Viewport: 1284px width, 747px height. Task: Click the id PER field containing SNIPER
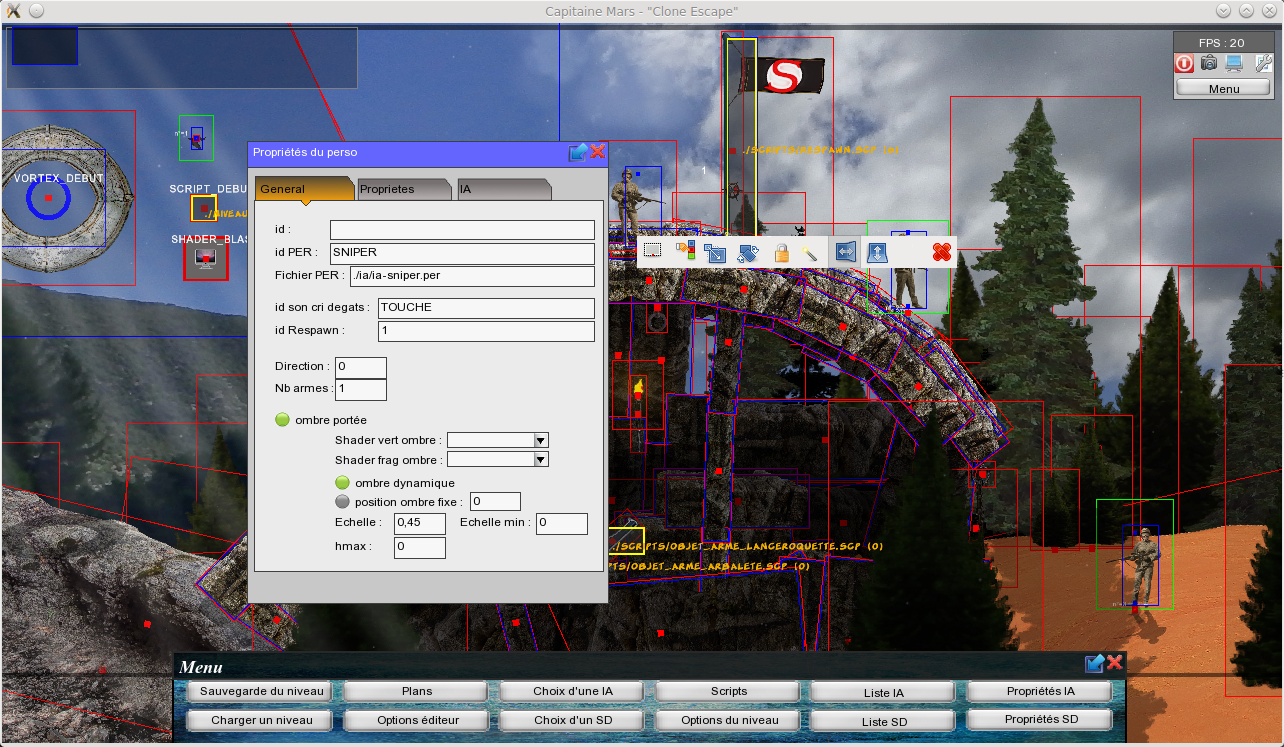[461, 252]
